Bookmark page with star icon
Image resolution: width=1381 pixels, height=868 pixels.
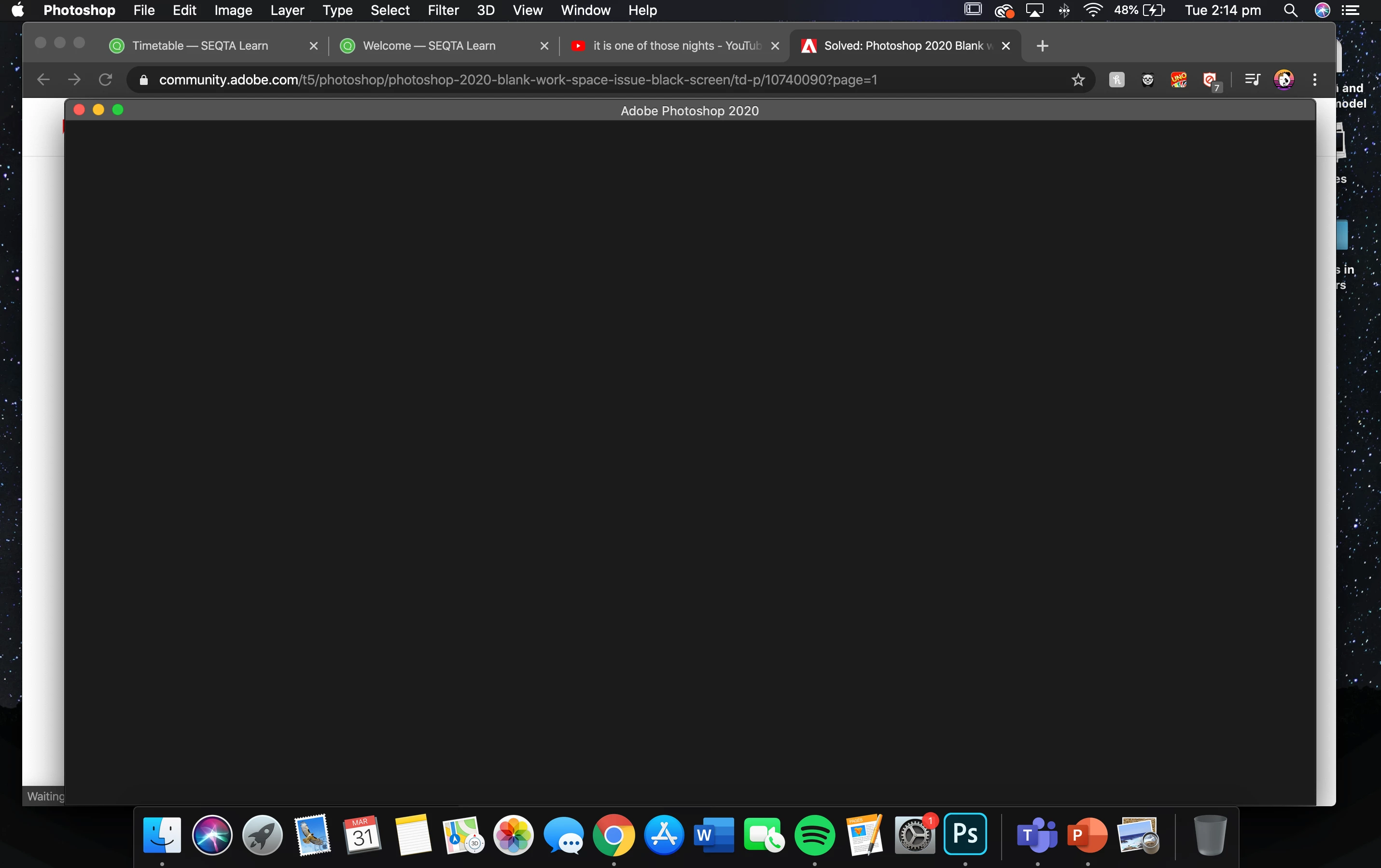coord(1078,80)
